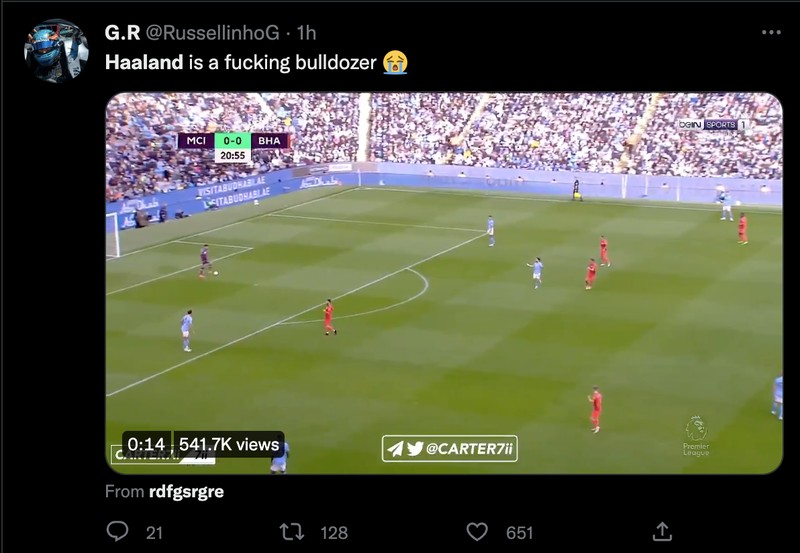
Task: Click the 128 retweet count
Action: [x=334, y=533]
